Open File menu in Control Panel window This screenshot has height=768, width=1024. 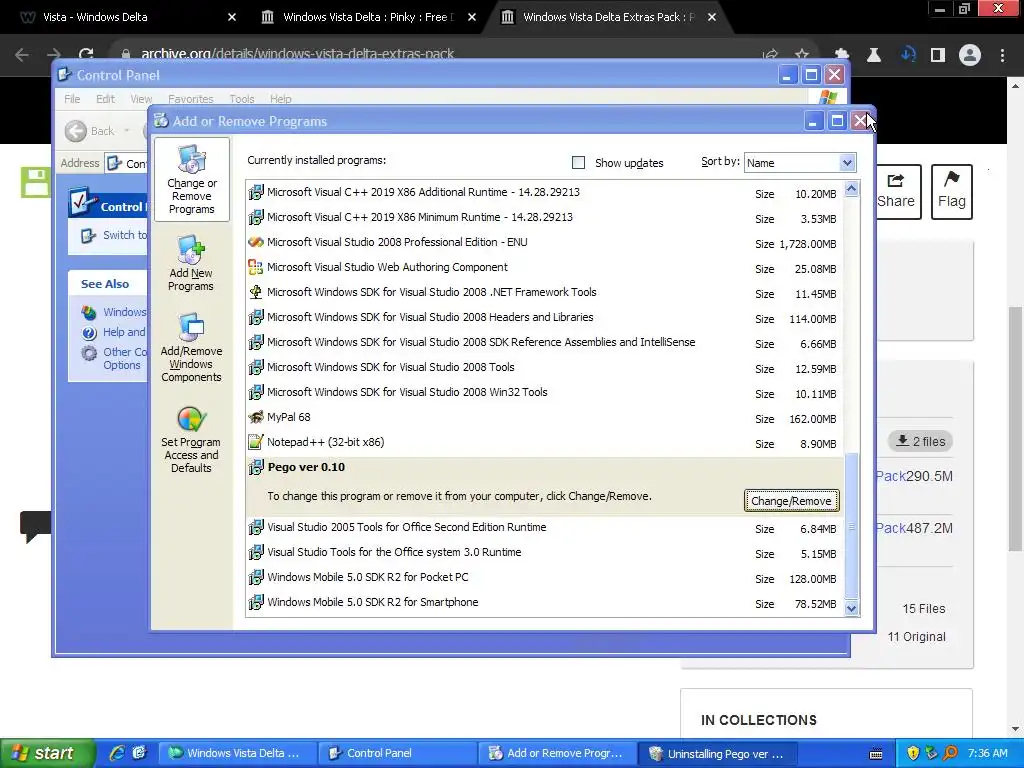point(72,99)
